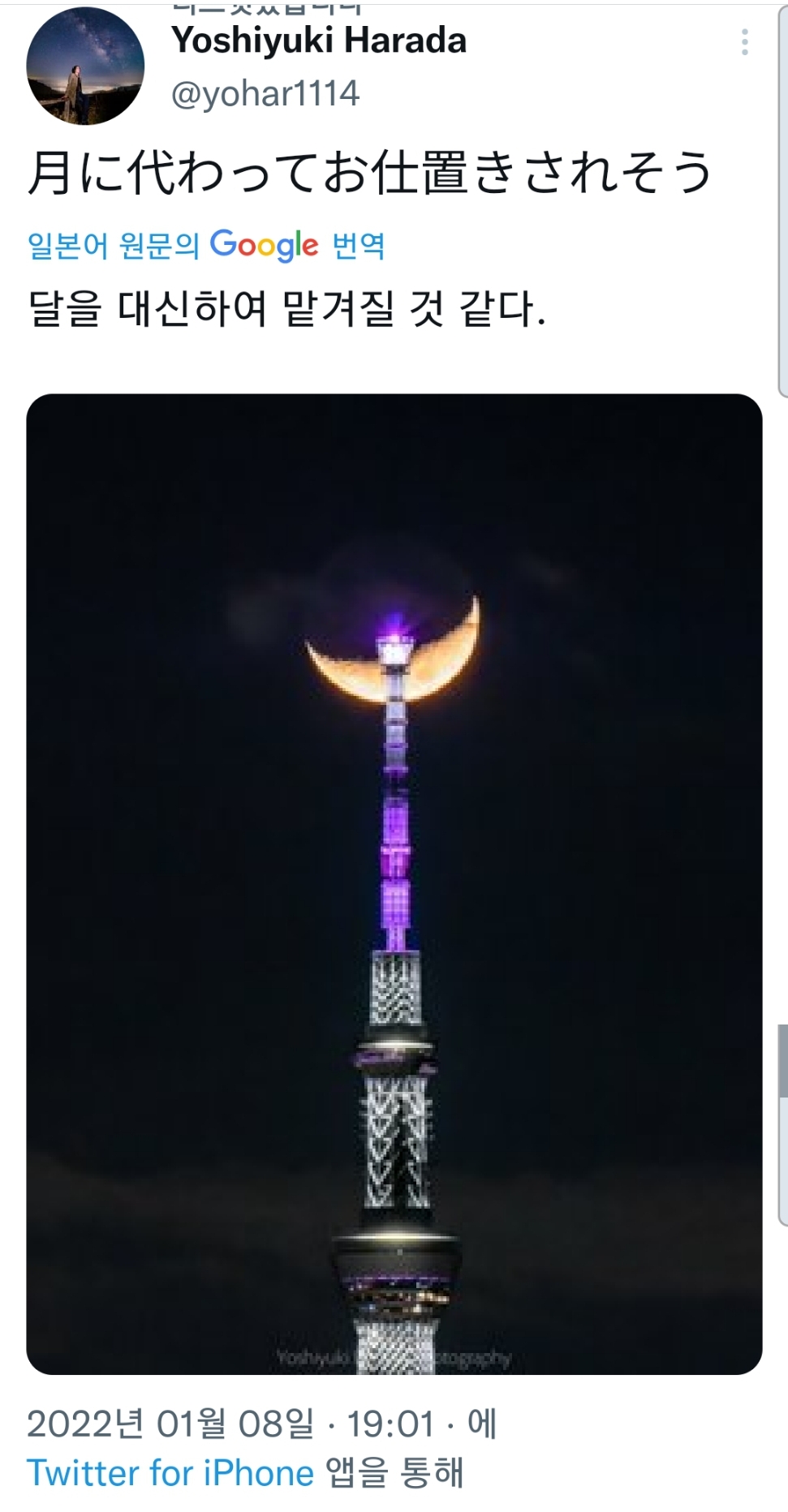Click the dark scrollbar thumb at right edge
The height and width of the screenshot is (1512, 788).
pyautogui.click(x=782, y=1061)
